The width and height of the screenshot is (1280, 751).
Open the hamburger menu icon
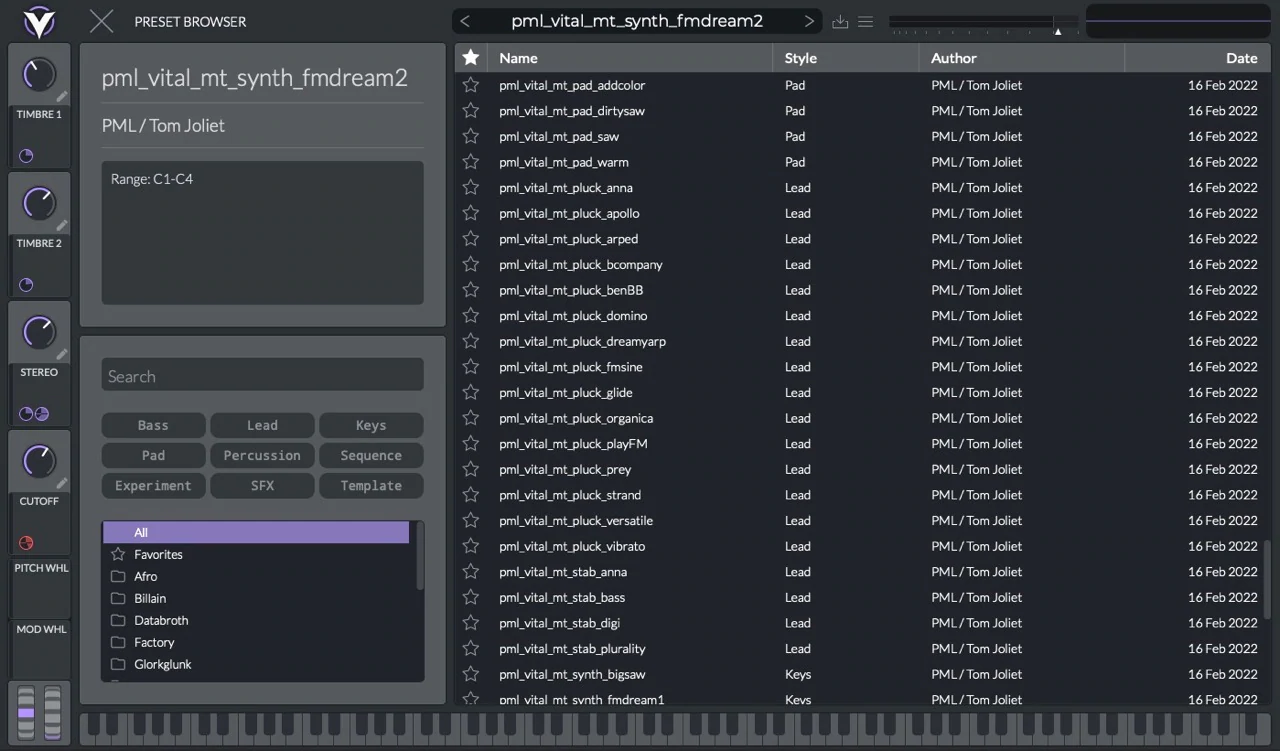866,22
